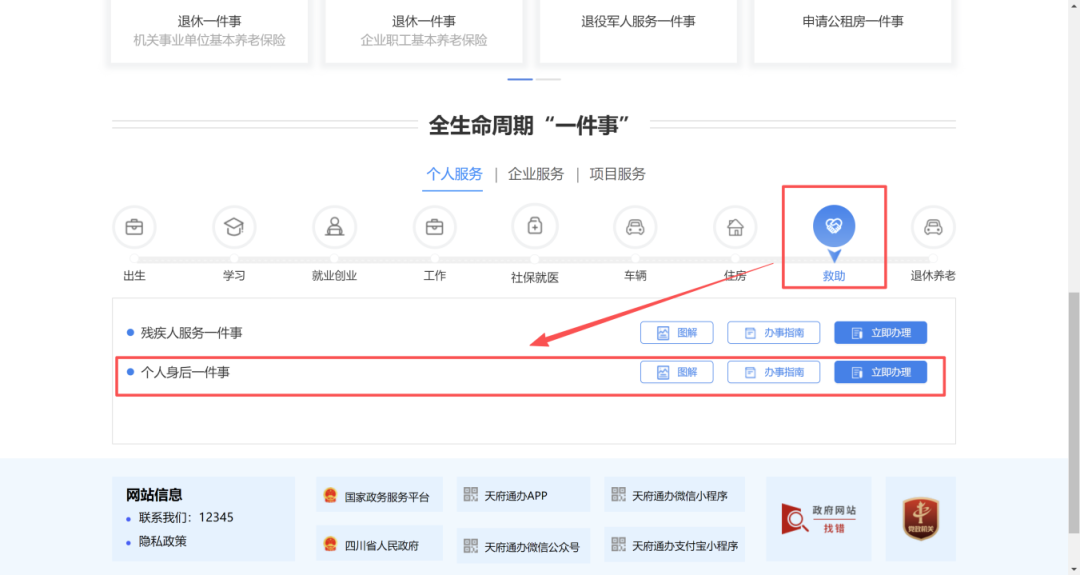Open the 学习 graduation cap icon
This screenshot has width=1080, height=575.
[234, 227]
